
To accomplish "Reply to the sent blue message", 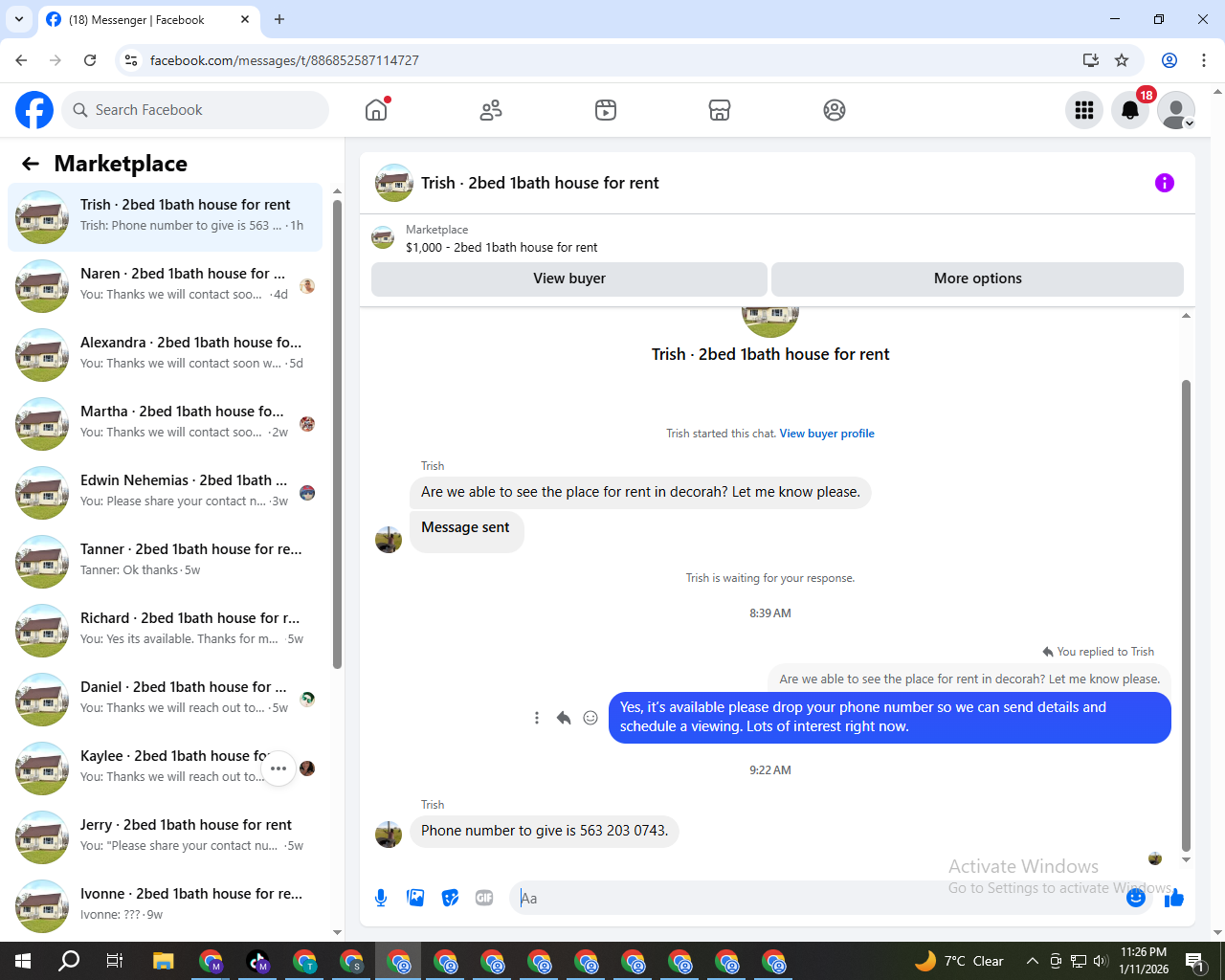I will click(x=564, y=718).
